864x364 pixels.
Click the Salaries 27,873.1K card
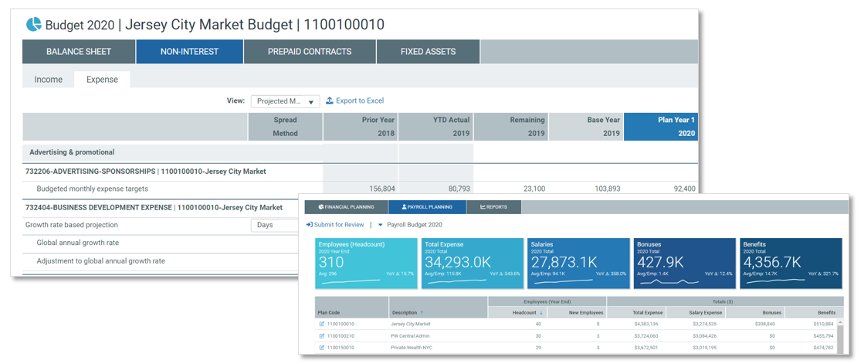[579, 263]
